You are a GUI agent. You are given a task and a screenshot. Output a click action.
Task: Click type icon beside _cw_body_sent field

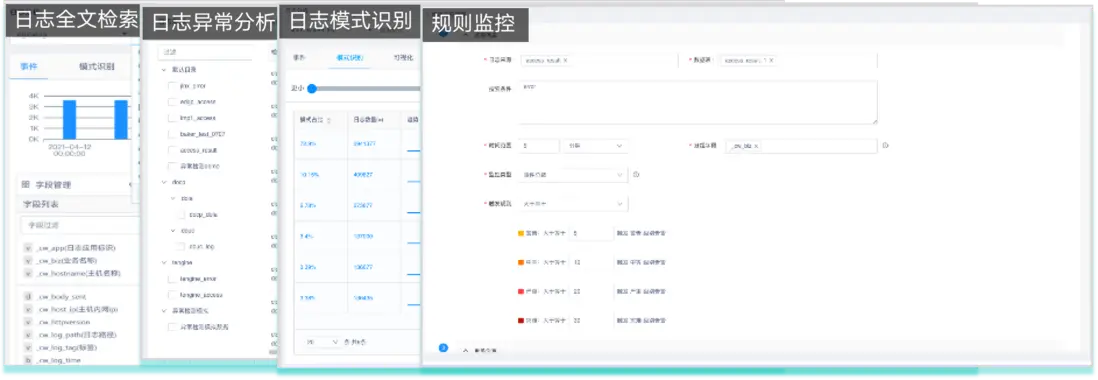pos(28,297)
